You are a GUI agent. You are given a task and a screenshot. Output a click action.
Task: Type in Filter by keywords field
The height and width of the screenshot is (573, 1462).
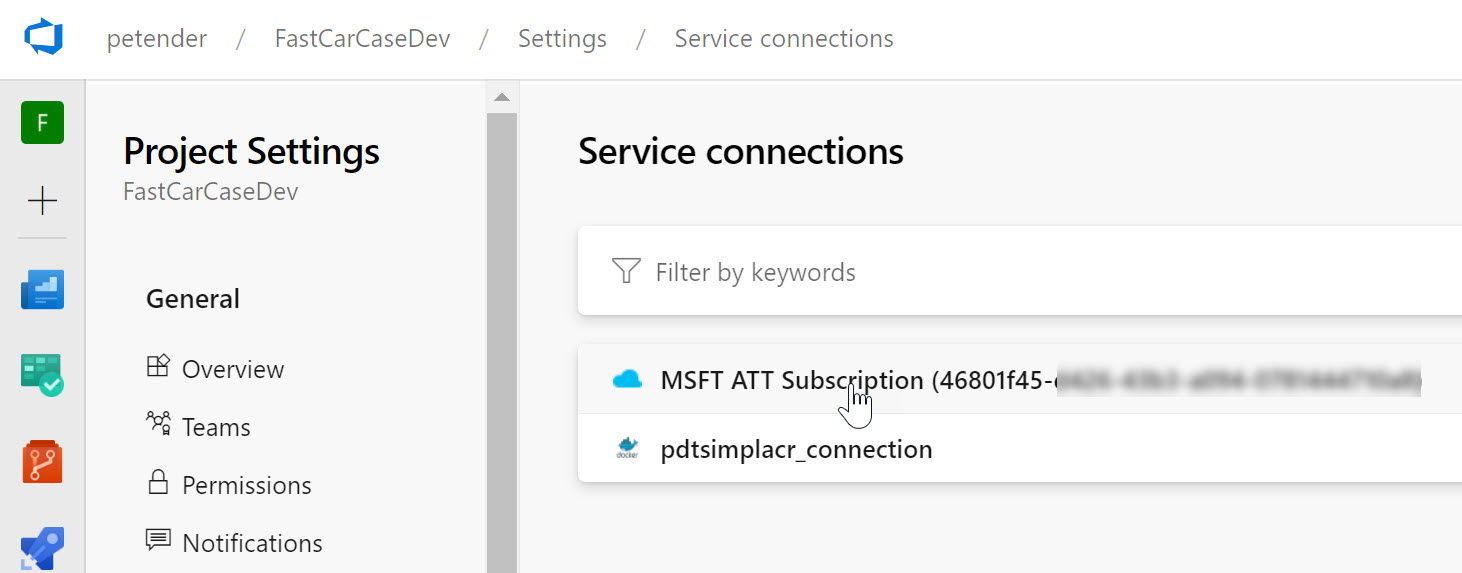click(x=900, y=272)
